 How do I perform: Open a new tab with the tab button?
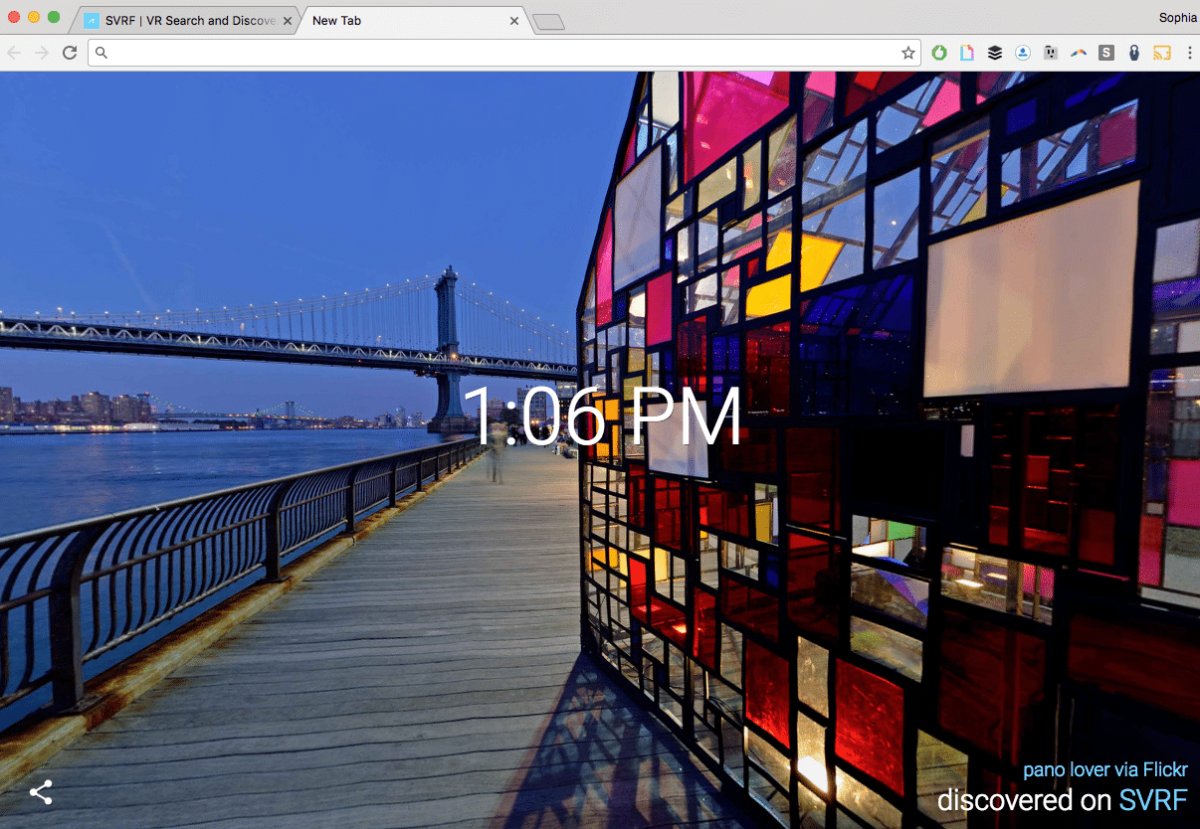[548, 21]
